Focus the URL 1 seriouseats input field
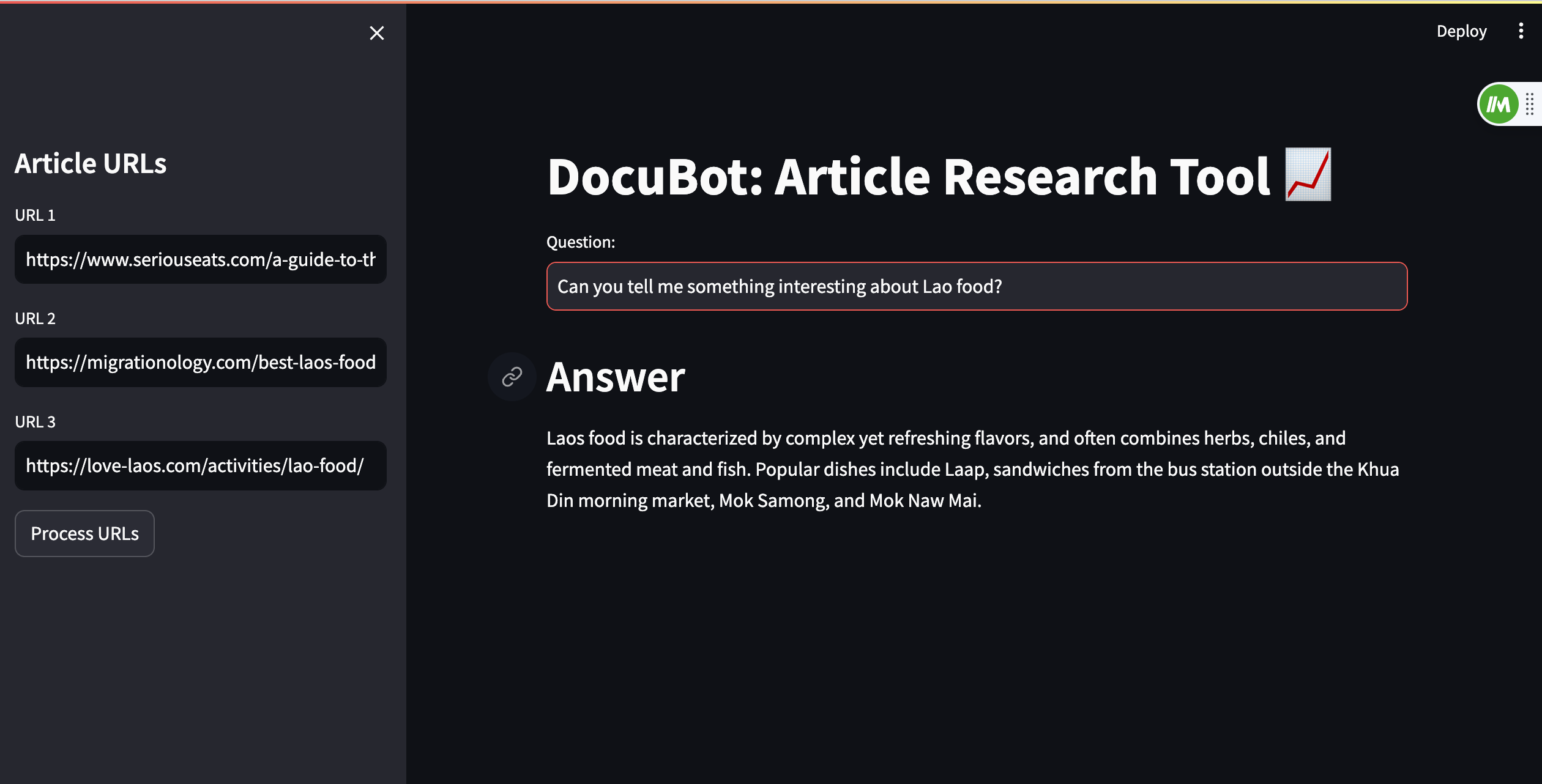1542x784 pixels. point(200,259)
